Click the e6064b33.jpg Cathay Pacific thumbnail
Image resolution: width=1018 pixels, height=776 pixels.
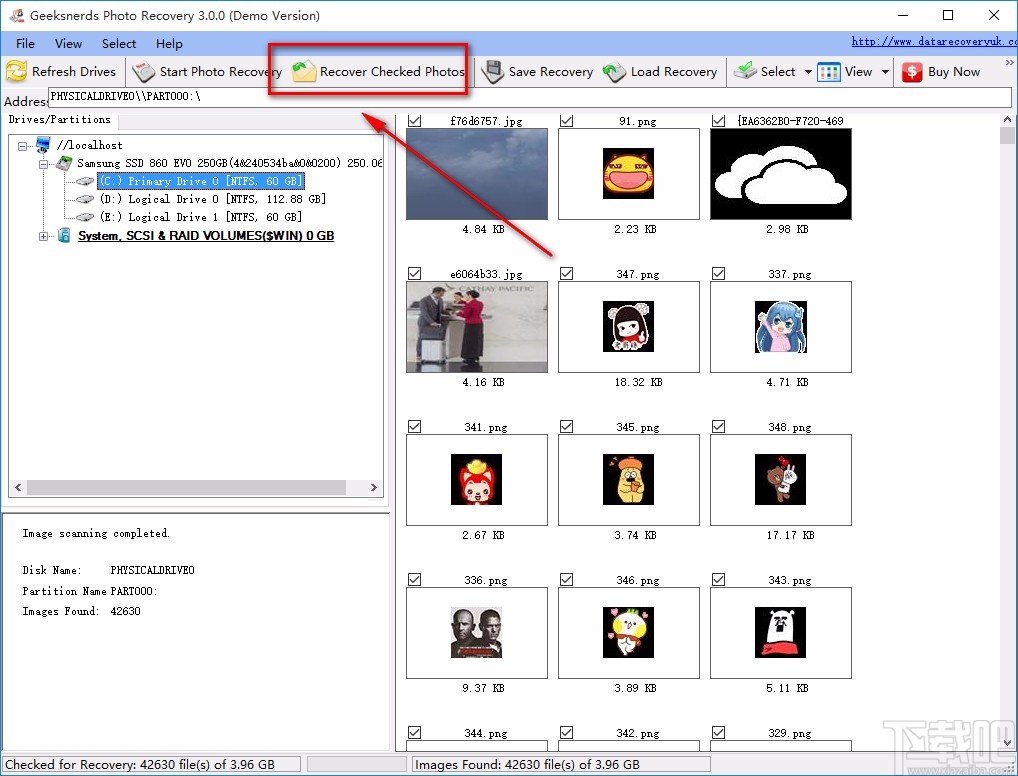(x=477, y=327)
